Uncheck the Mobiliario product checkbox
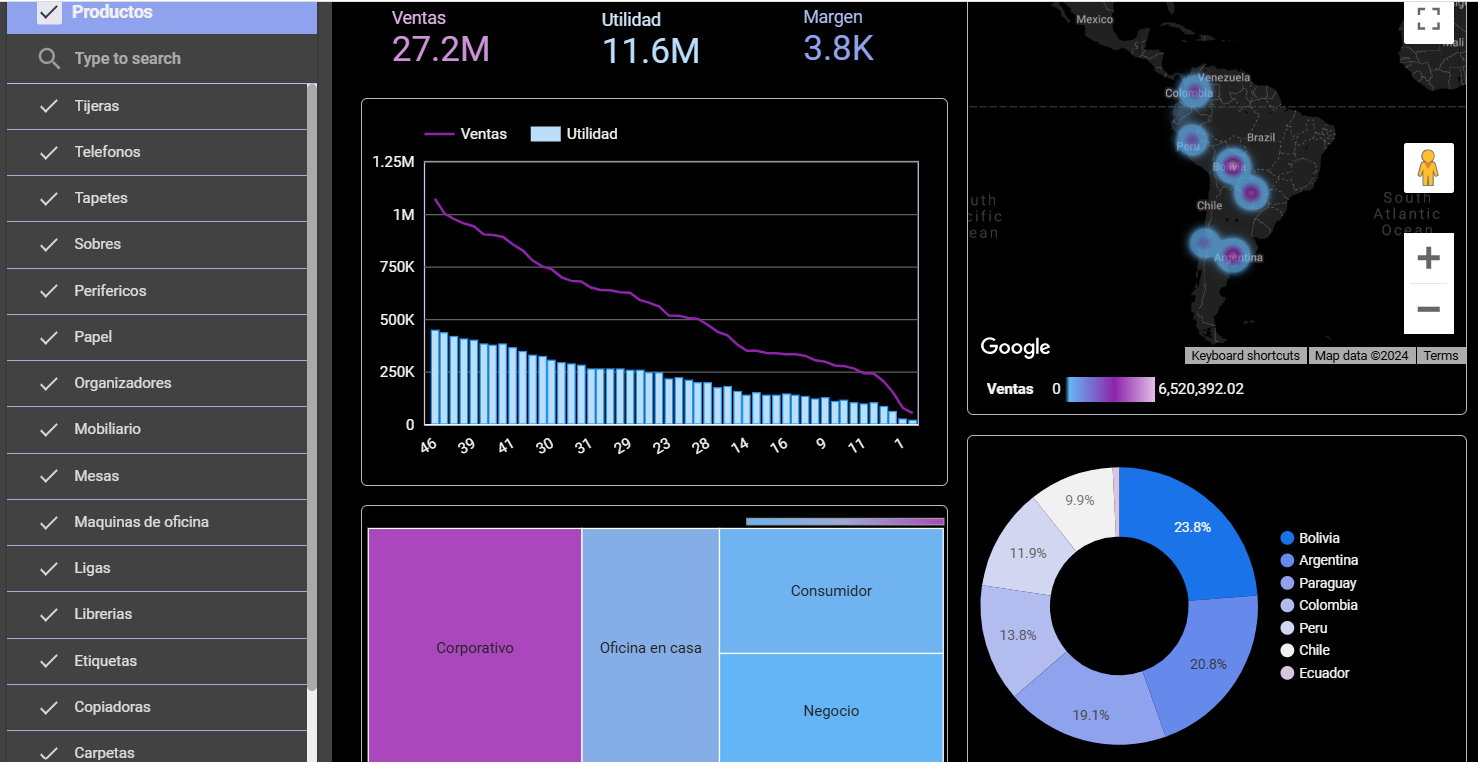The image size is (1478, 762). [49, 429]
